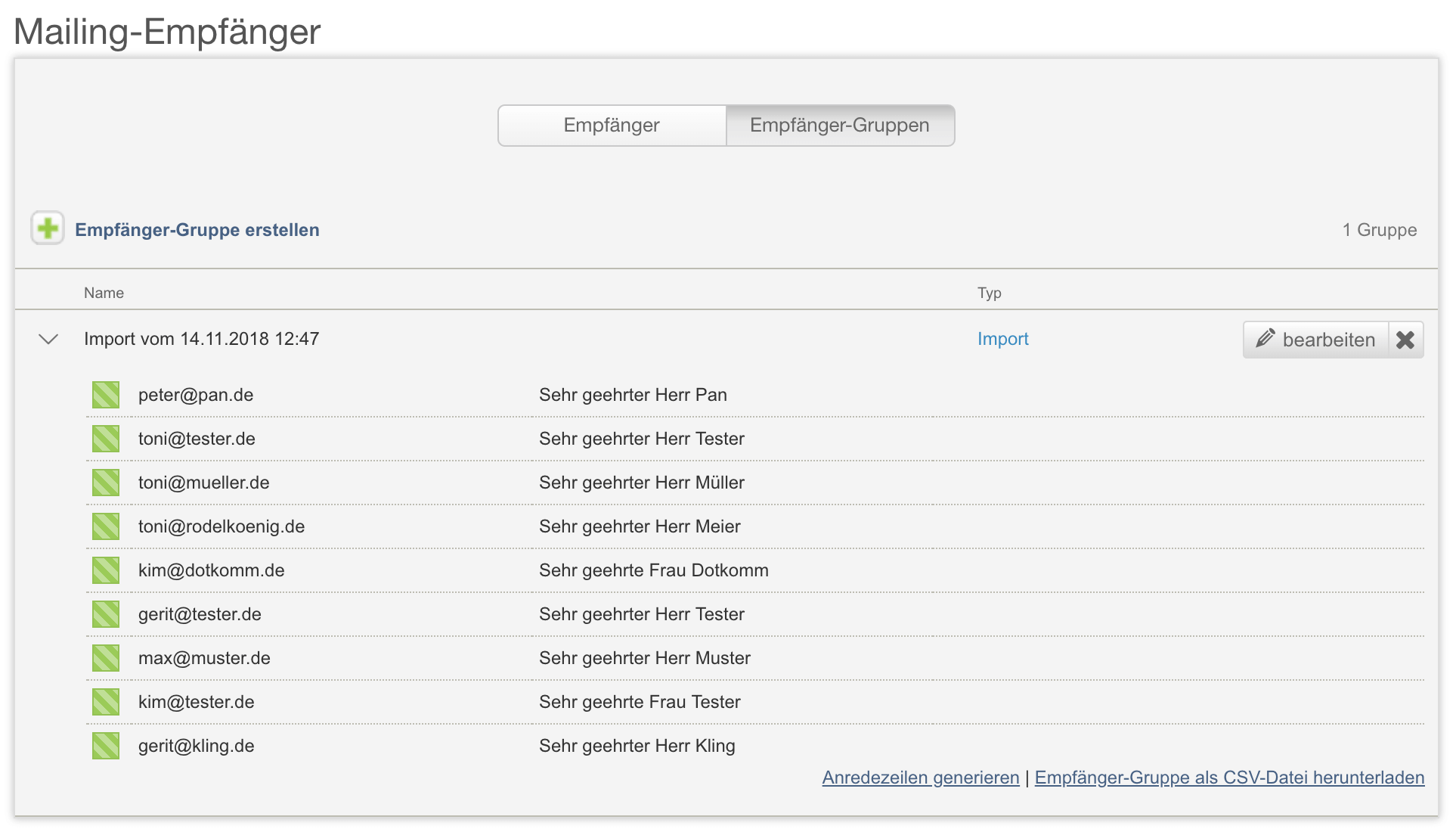Select the Empfänger-Gruppen tab
The width and height of the screenshot is (1456, 832).
pos(839,126)
